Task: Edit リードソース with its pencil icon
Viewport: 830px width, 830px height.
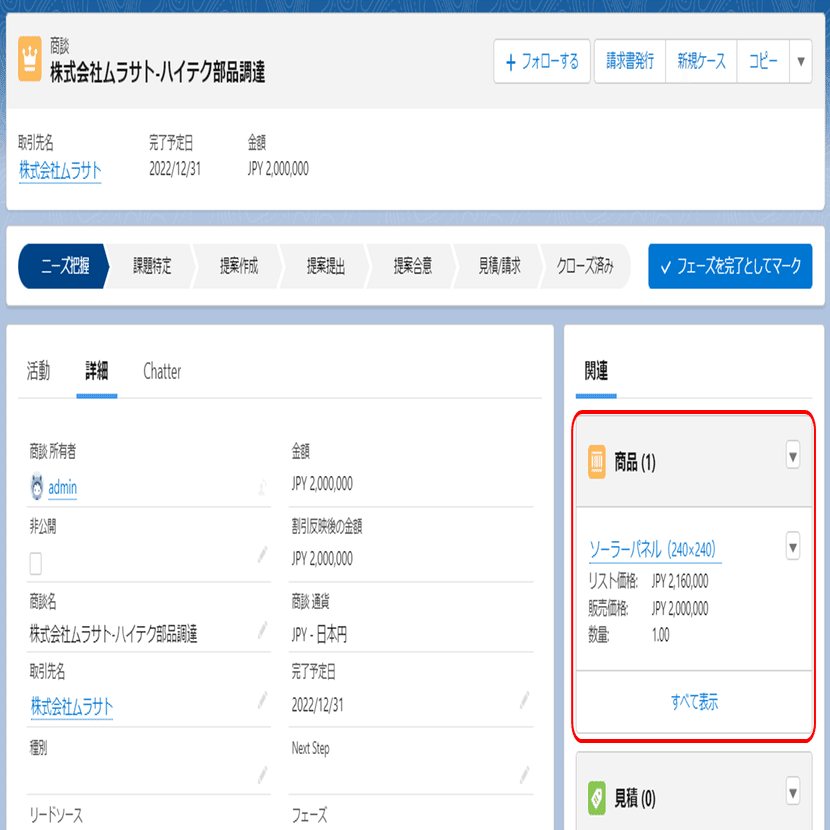Action: [264, 826]
